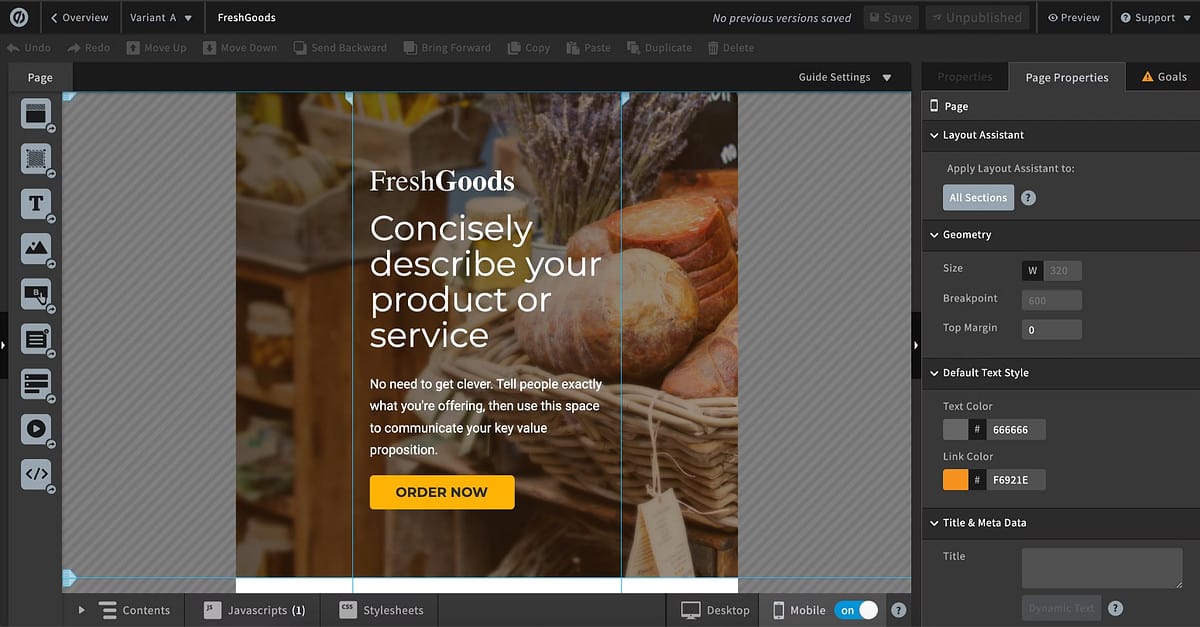Switch to the Properties tab

click(x=965, y=77)
